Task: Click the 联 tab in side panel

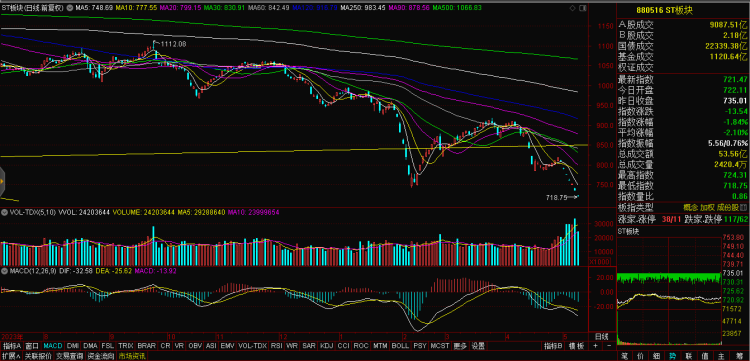Action: 689,356
